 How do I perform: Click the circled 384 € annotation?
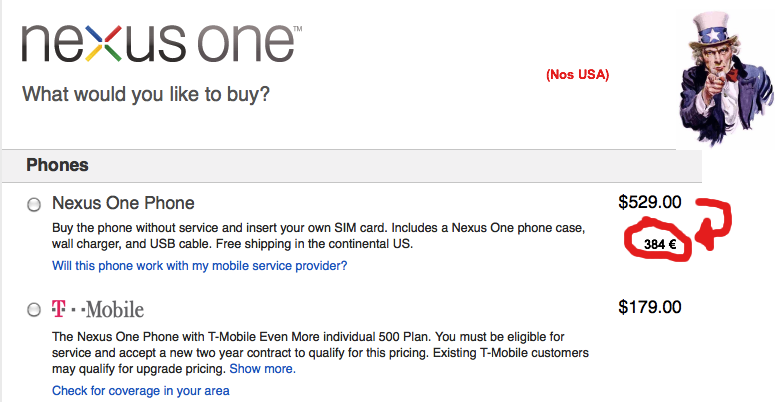(655, 243)
